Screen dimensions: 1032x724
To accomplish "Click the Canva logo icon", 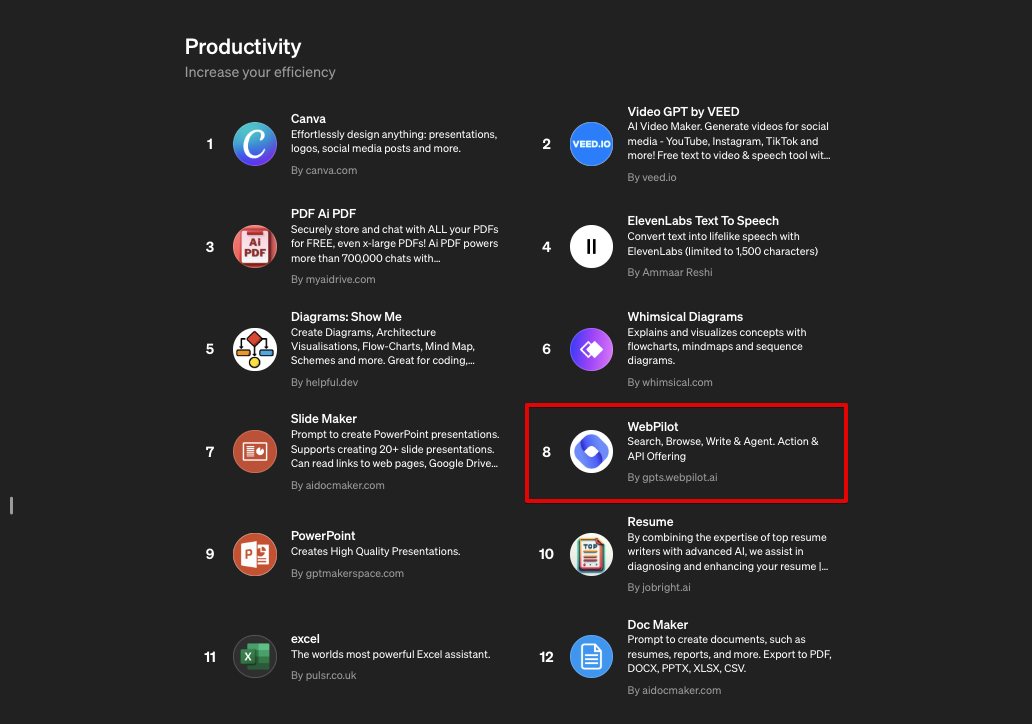I will (x=254, y=144).
